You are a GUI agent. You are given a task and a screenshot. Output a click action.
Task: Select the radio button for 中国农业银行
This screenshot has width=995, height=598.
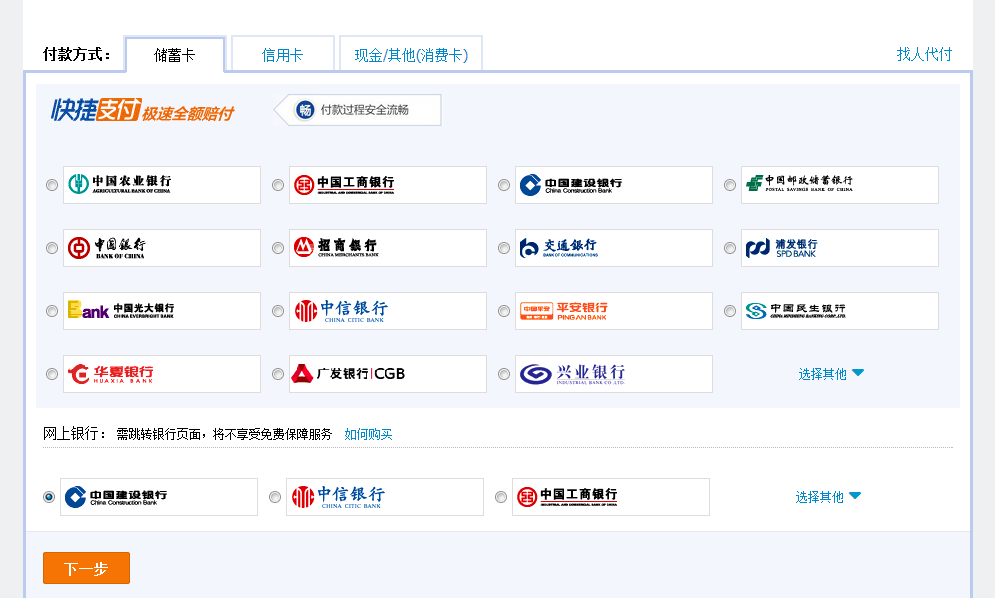[x=52, y=185]
